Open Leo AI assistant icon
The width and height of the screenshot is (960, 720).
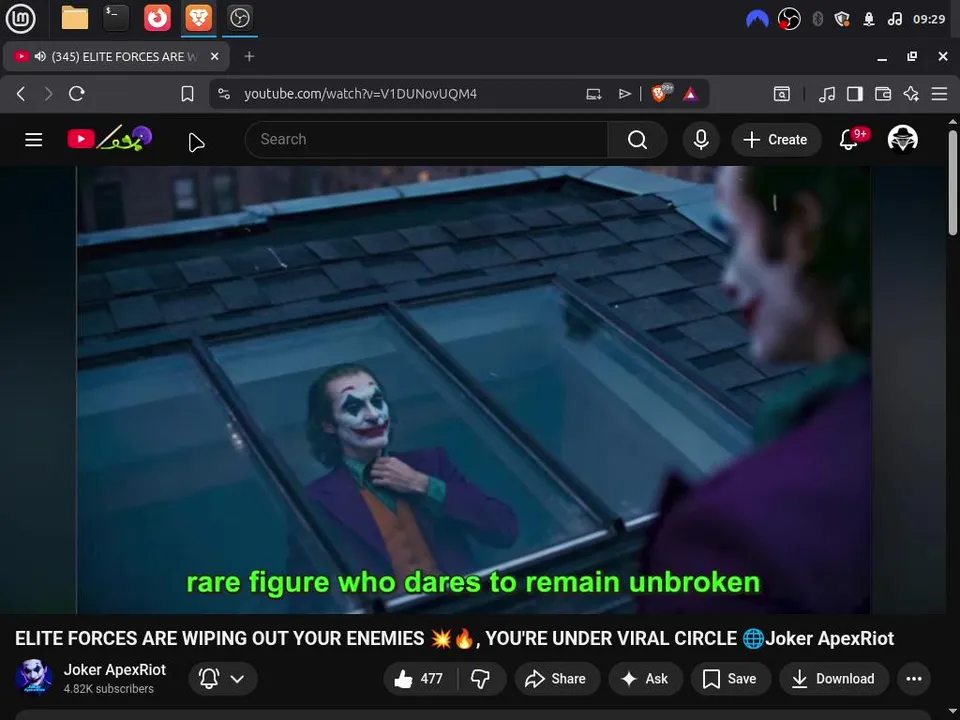tap(911, 94)
